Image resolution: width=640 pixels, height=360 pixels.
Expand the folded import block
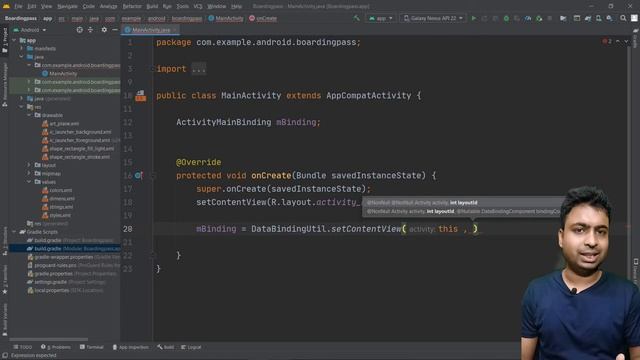[x=199, y=69]
